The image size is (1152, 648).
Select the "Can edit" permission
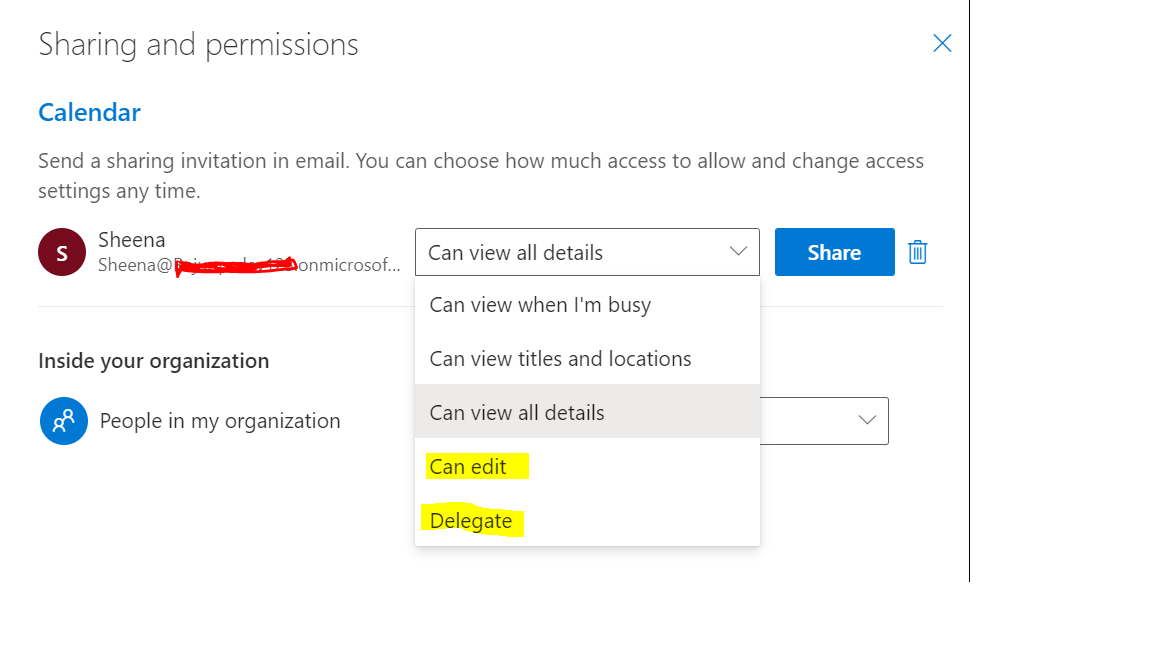tap(468, 467)
